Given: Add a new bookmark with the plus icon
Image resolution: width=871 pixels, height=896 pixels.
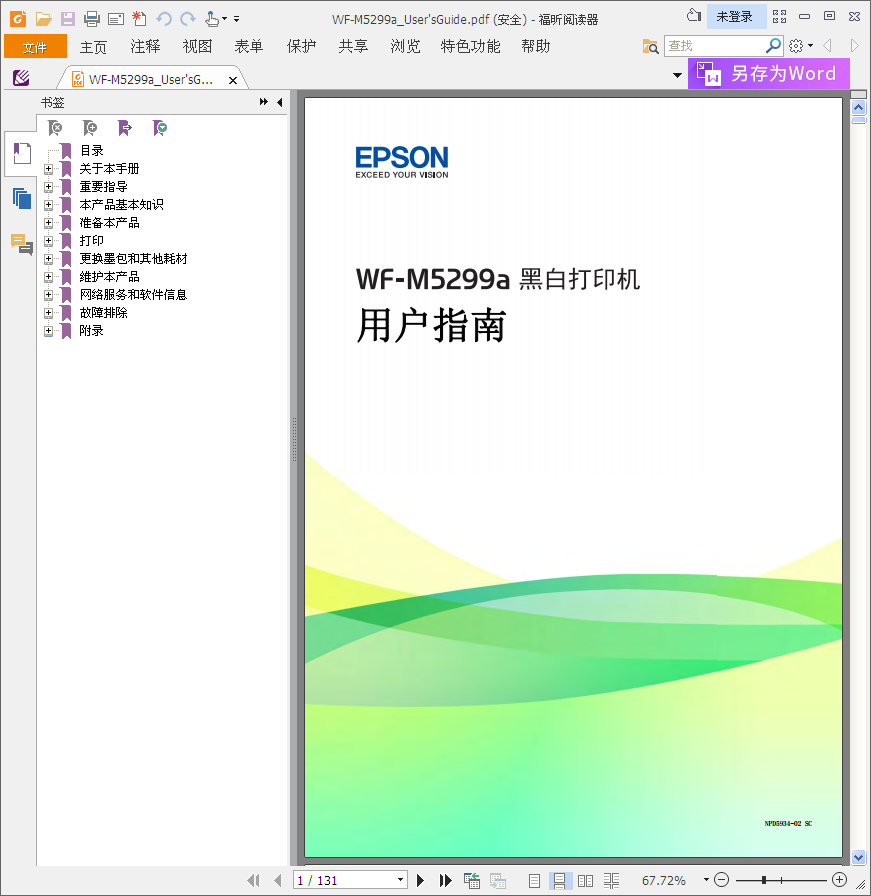Looking at the screenshot, I should pyautogui.click(x=90, y=128).
